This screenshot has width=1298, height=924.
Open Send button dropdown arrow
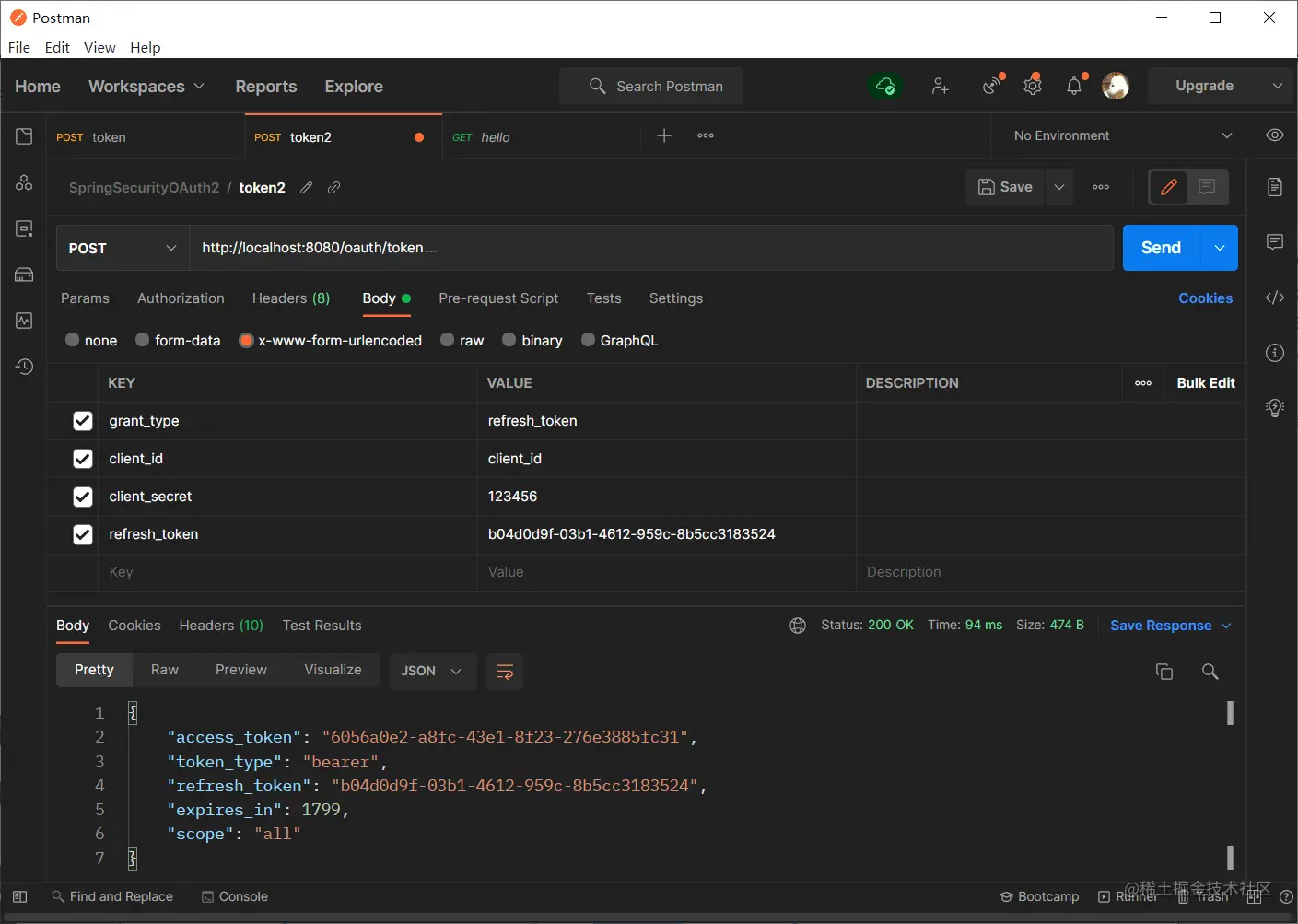click(x=1220, y=248)
